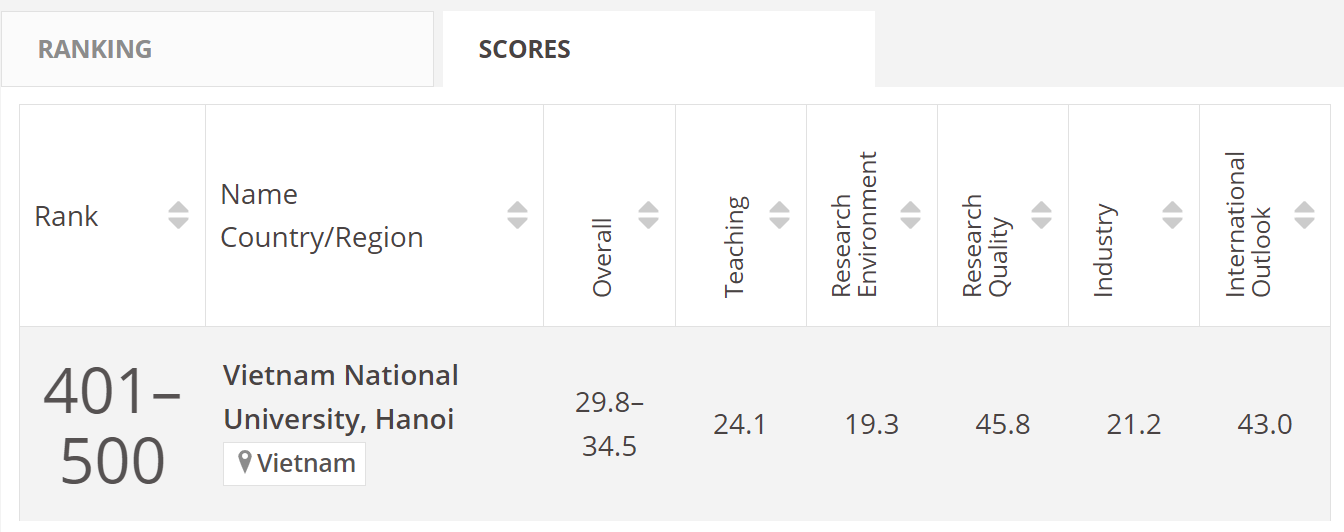The image size is (1344, 532).
Task: Click the Research Quality value 45.8
Action: click(x=1002, y=424)
